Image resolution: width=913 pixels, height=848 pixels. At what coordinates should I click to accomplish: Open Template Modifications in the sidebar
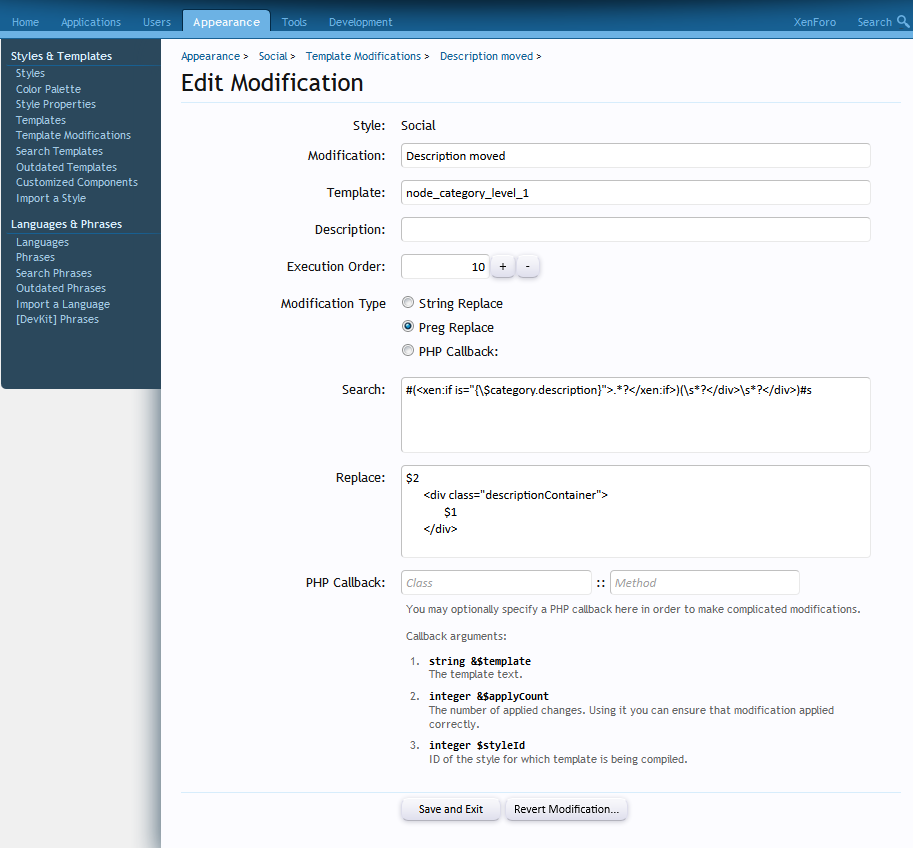tap(73, 135)
